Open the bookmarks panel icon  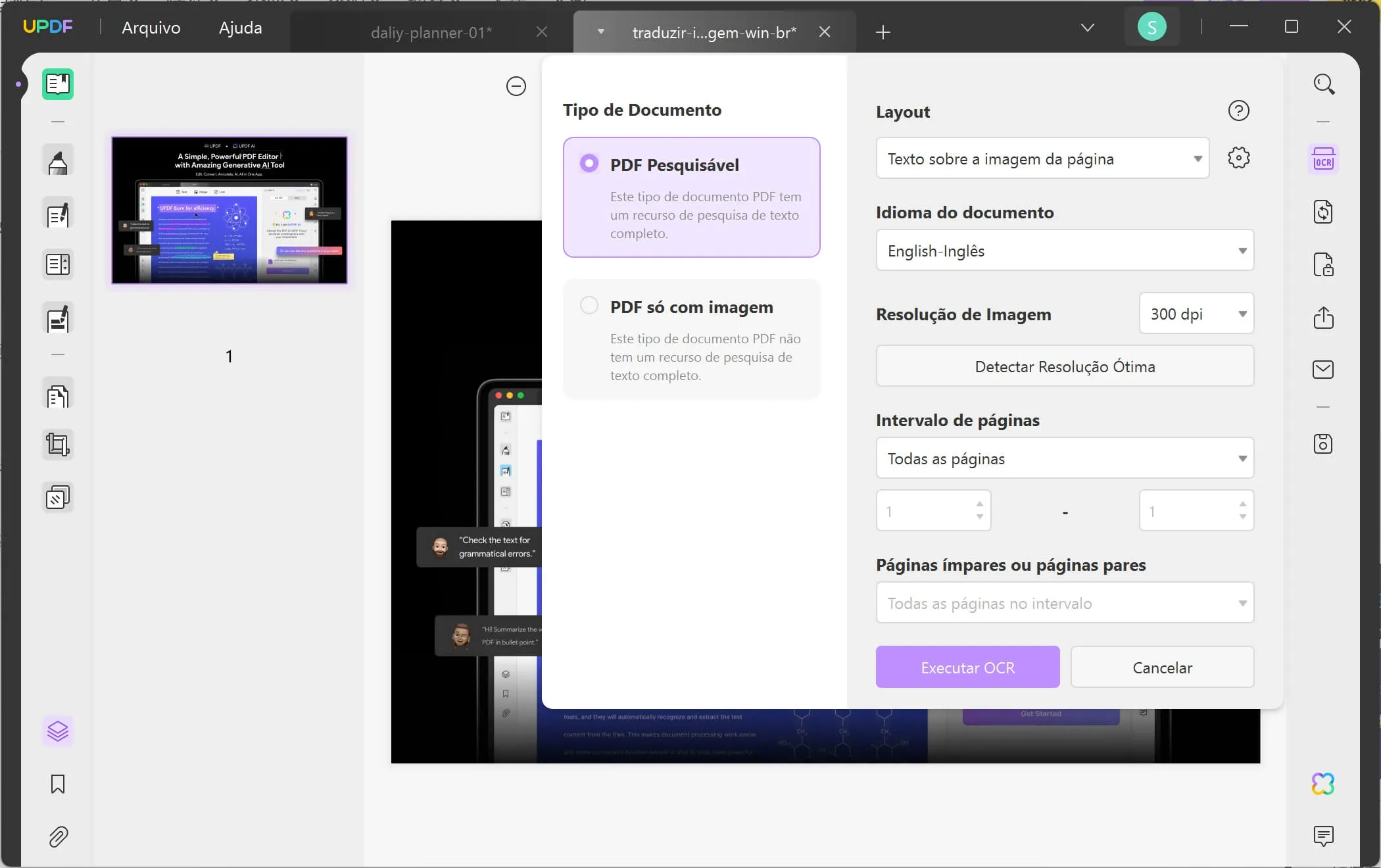pos(58,784)
